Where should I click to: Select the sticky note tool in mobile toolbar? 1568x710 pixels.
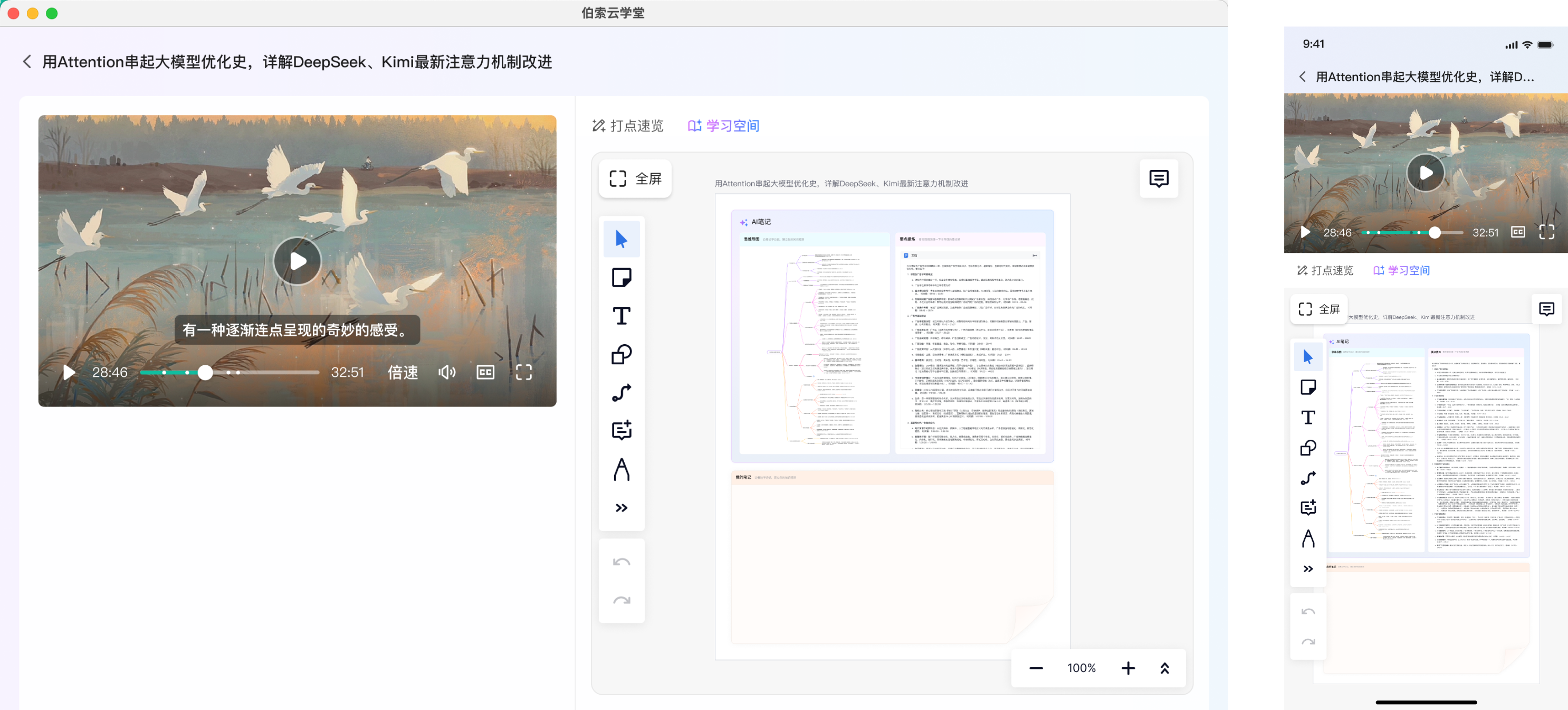tap(1308, 387)
